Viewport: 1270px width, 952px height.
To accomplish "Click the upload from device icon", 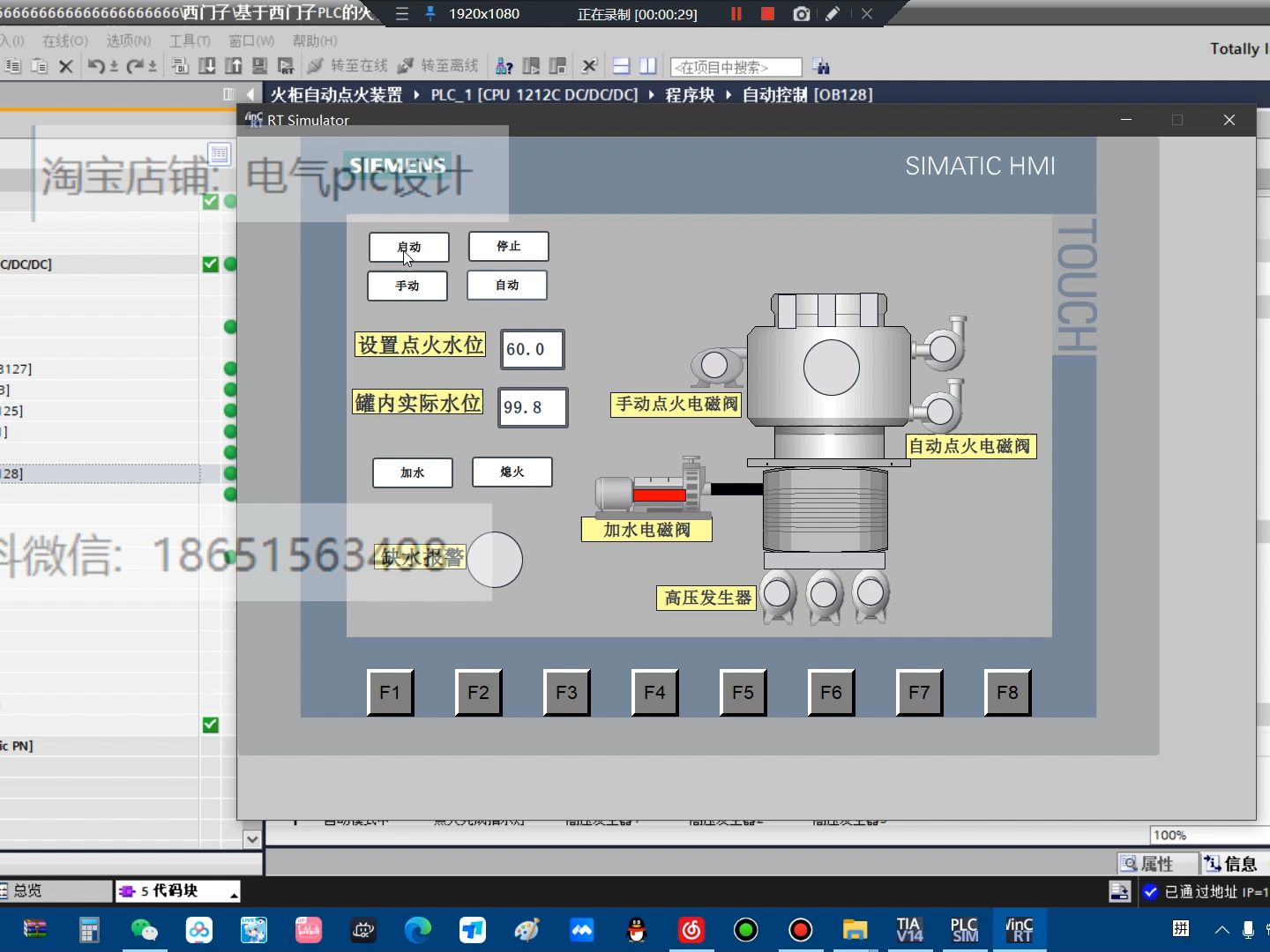I will 234,66.
